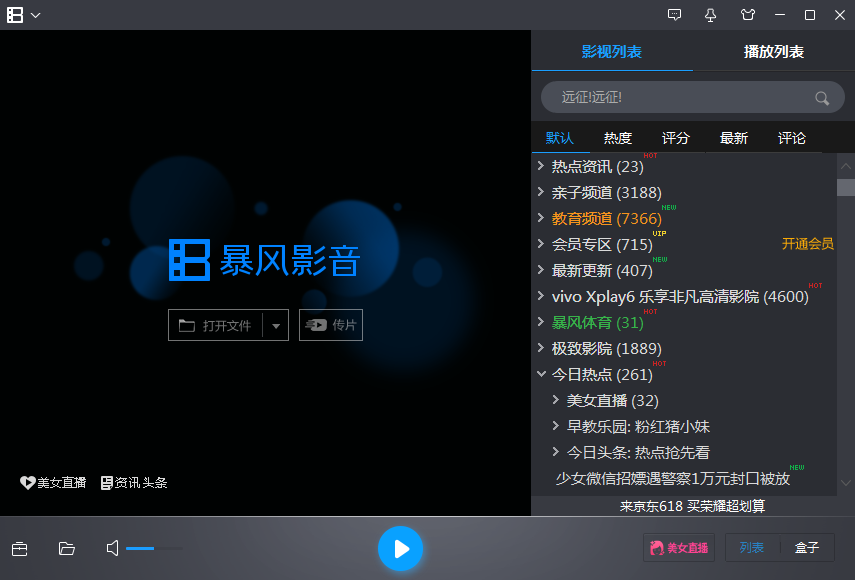
Task: Collapse the 今日热点 category
Action: (x=543, y=374)
